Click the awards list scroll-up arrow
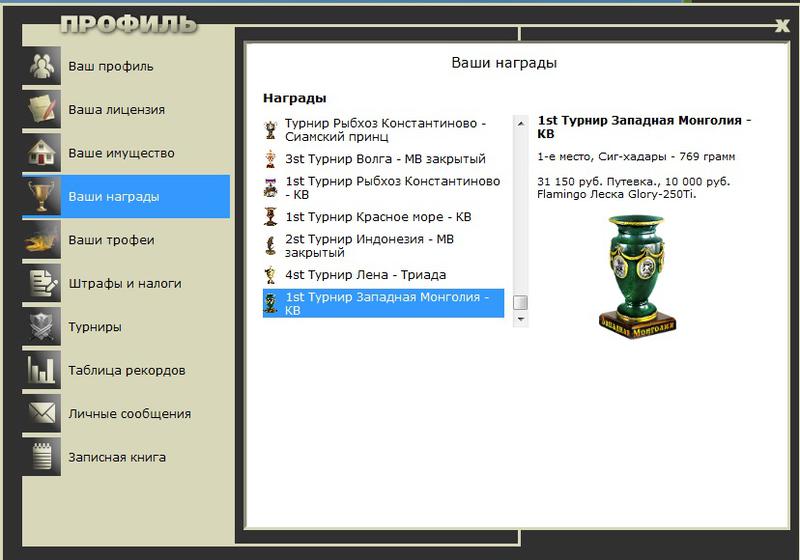 pyautogui.click(x=520, y=123)
